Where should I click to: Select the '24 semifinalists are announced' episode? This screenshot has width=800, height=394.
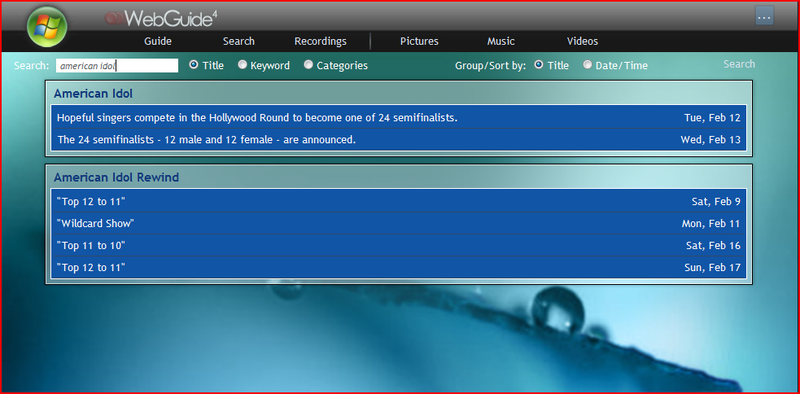pos(398,139)
